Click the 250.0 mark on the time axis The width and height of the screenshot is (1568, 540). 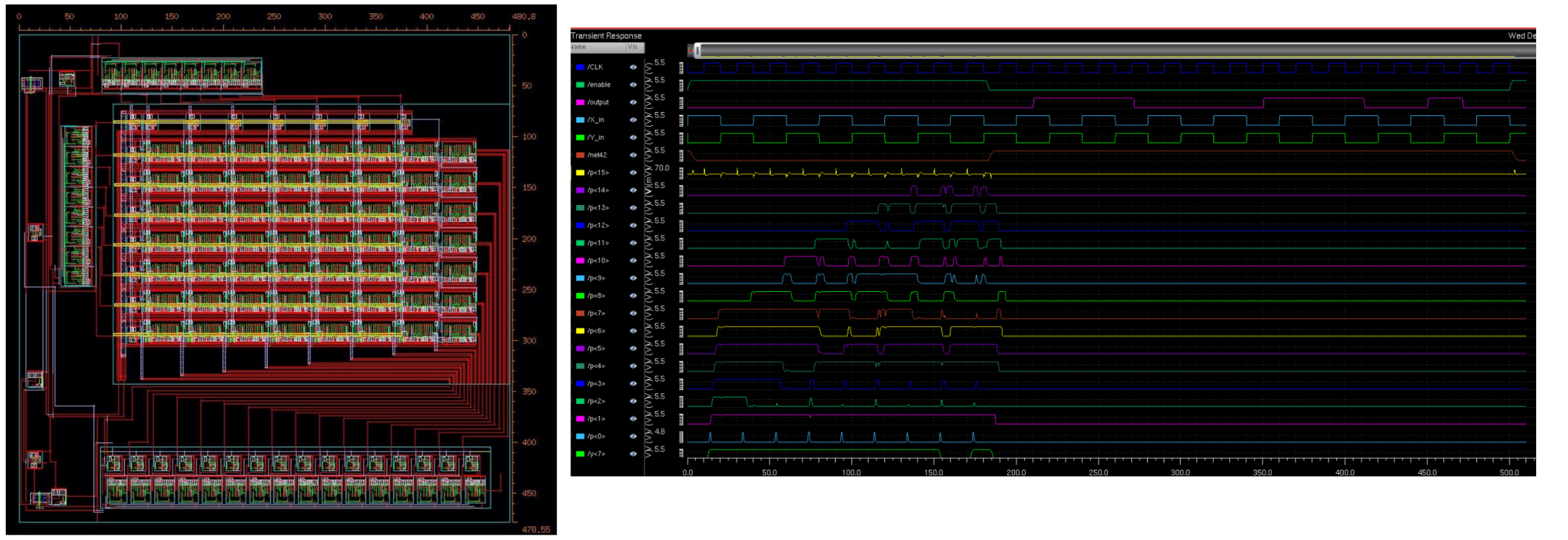point(1098,472)
